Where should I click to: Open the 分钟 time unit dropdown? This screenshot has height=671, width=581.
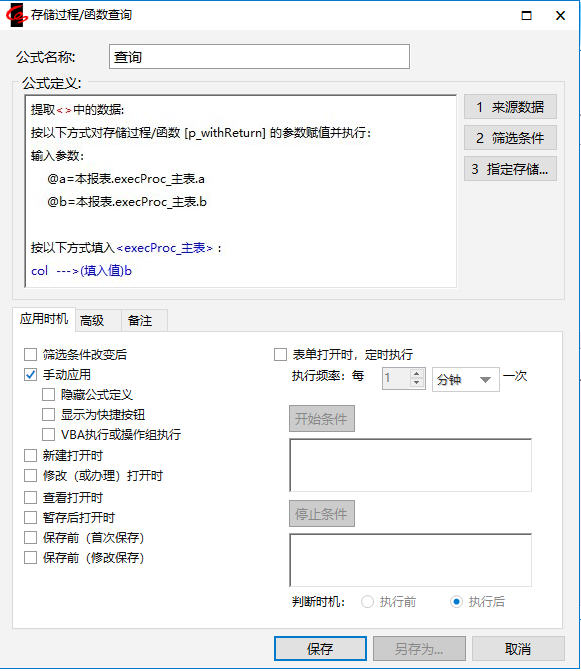coord(465,380)
